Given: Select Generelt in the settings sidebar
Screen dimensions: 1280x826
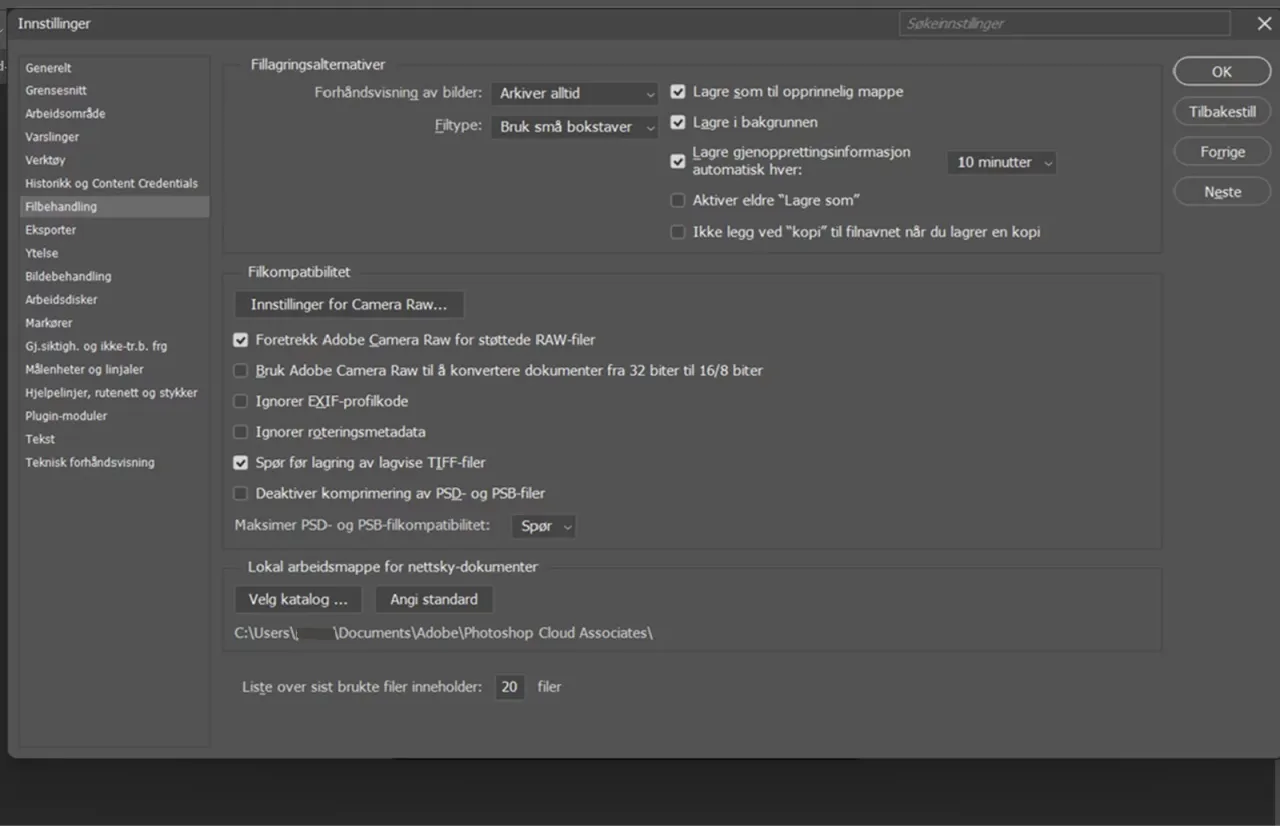Looking at the screenshot, I should coord(48,68).
